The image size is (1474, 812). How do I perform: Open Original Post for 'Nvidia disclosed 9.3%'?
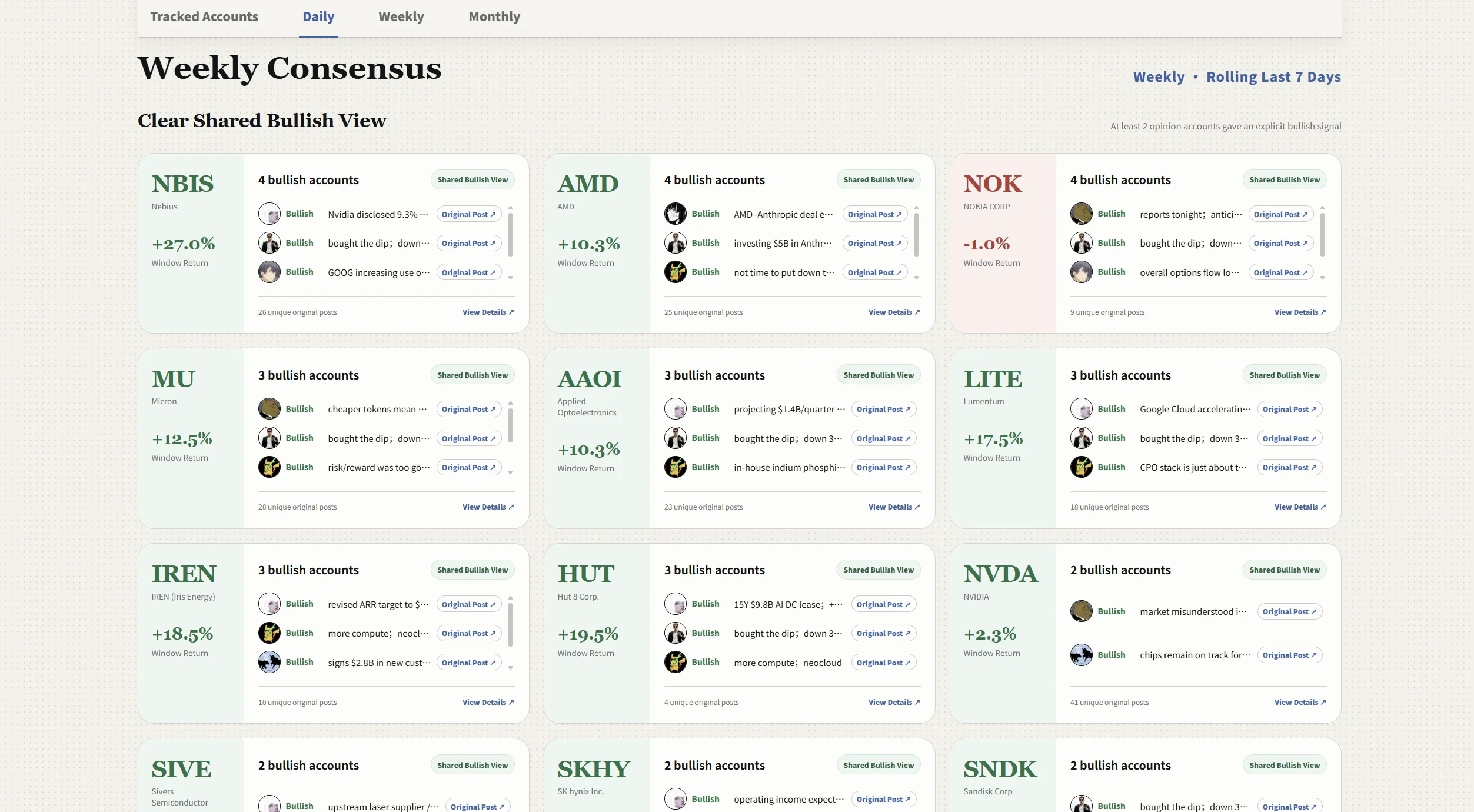(x=469, y=214)
